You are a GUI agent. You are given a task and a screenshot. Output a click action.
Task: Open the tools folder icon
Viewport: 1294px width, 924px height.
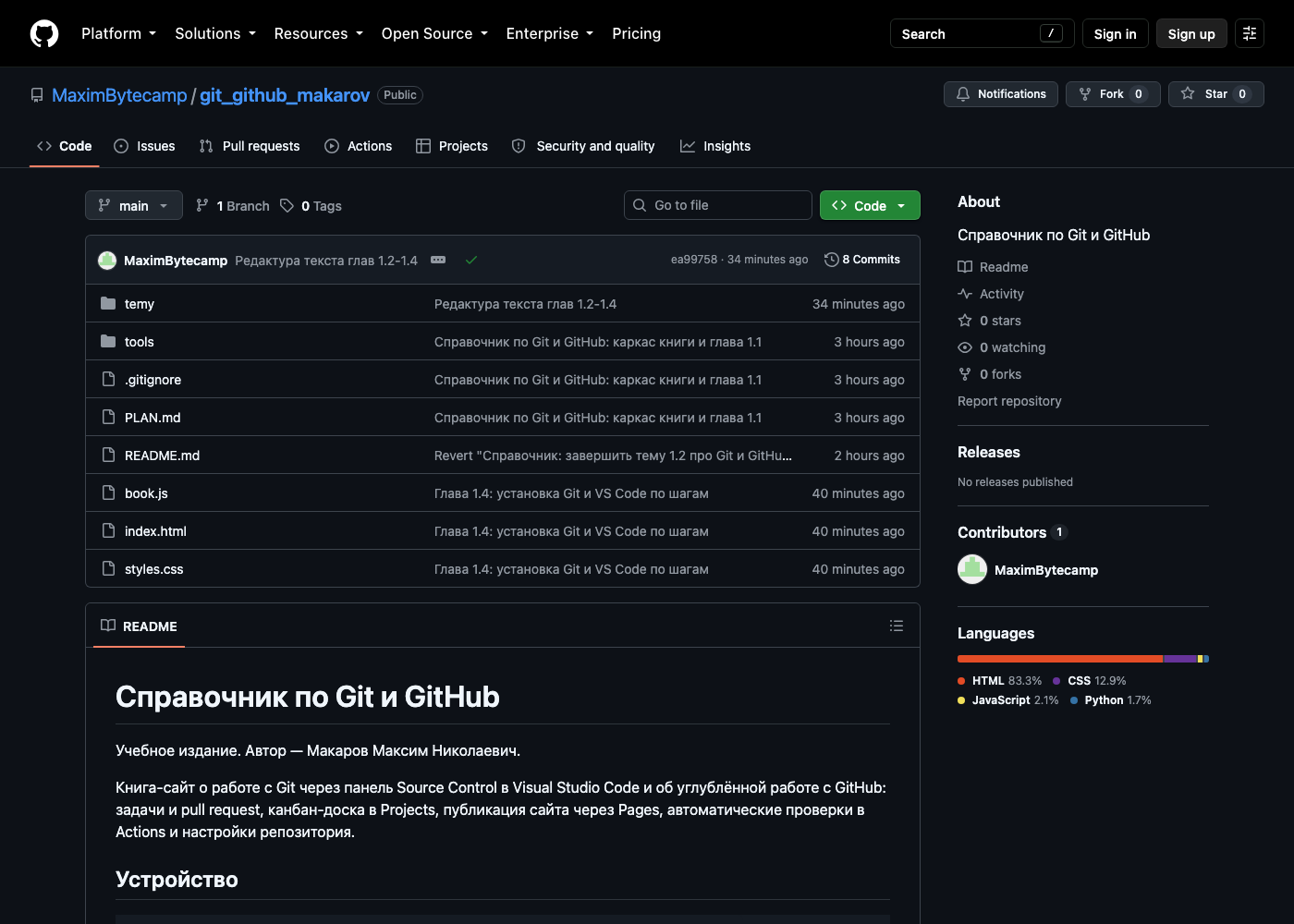108,341
